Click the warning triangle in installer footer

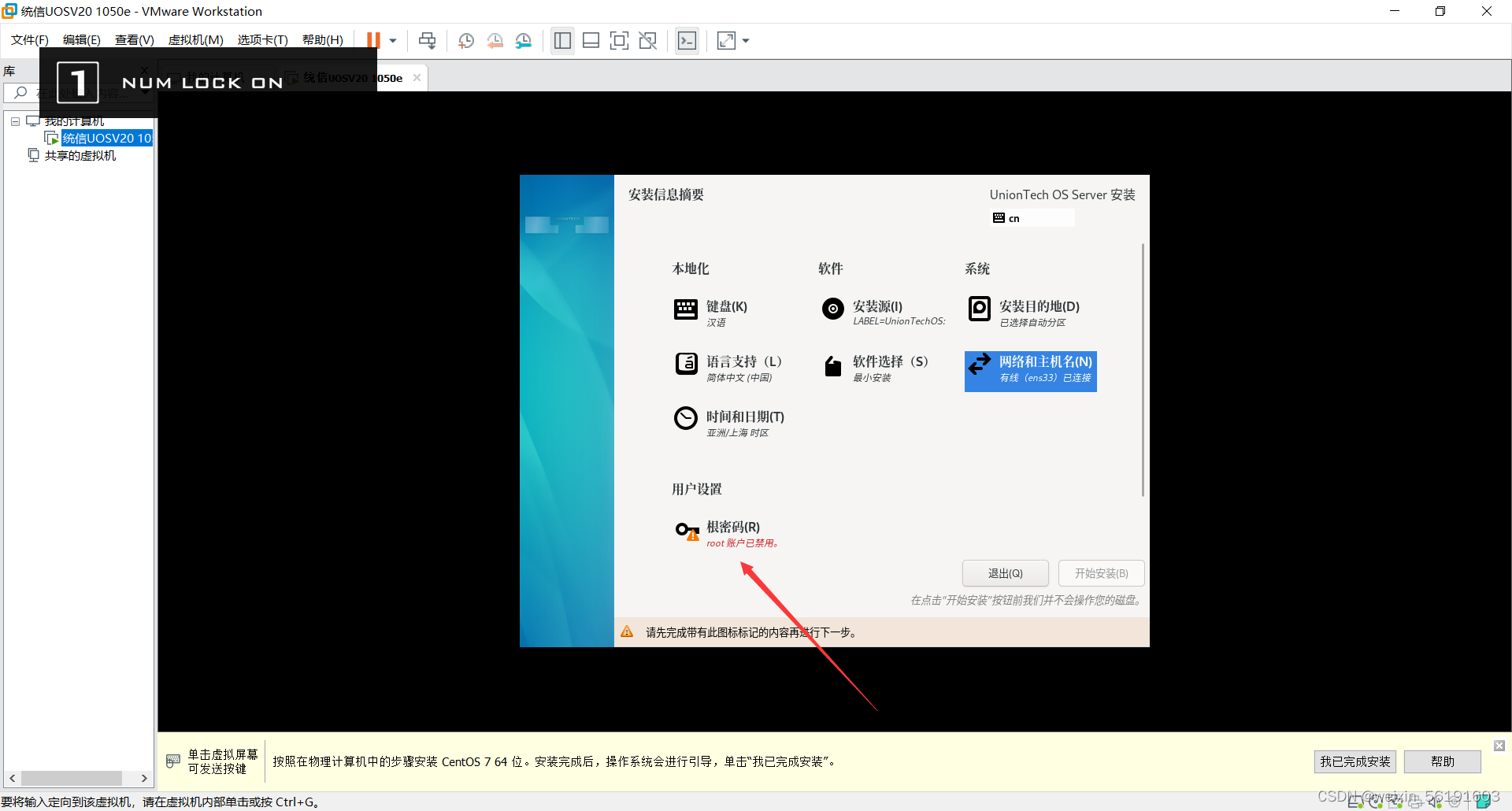[627, 631]
